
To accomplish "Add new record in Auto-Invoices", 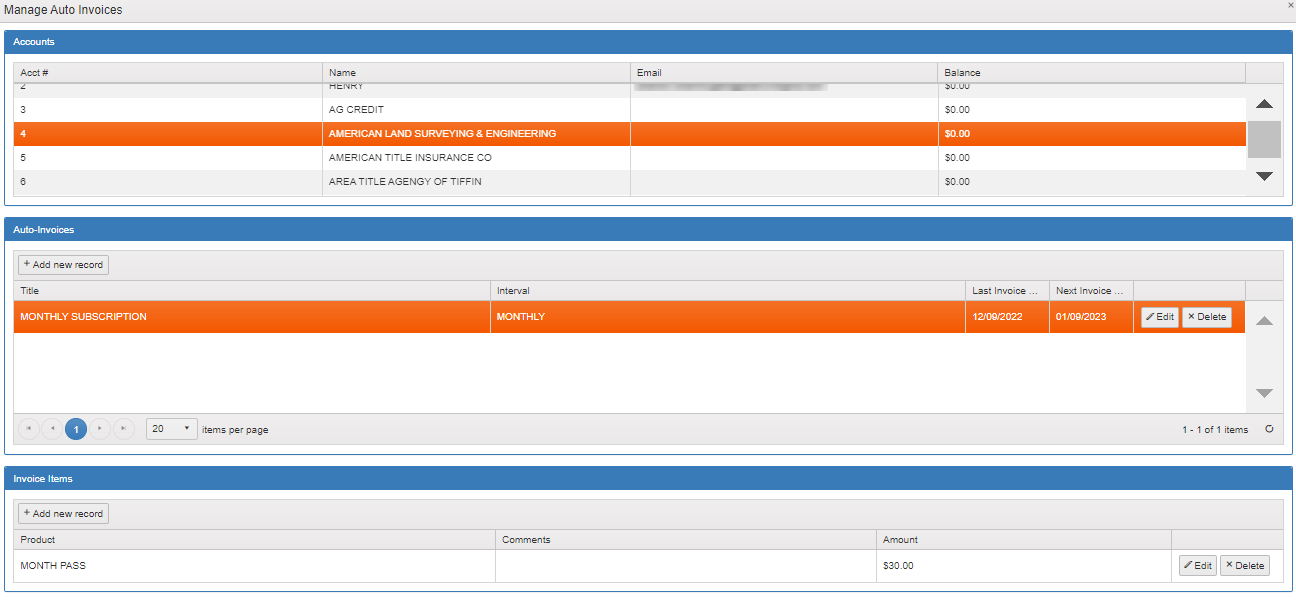I will 63,265.
